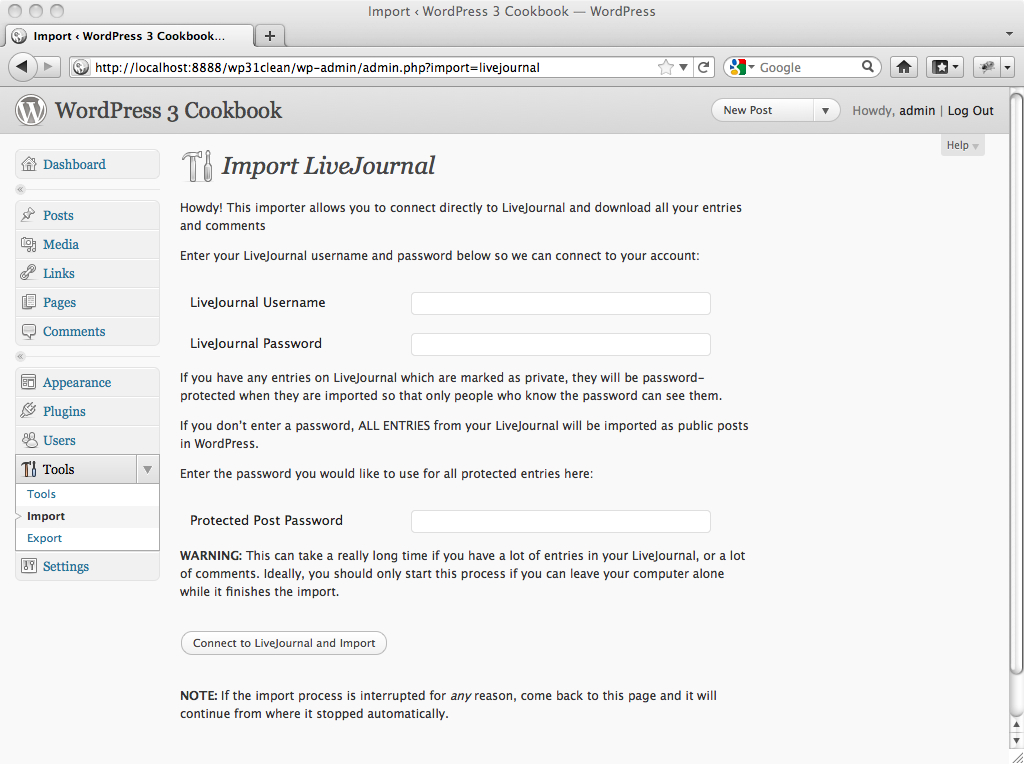This screenshot has height=764, width=1024.
Task: Click Connect to LiveJournal and Import
Action: click(283, 643)
